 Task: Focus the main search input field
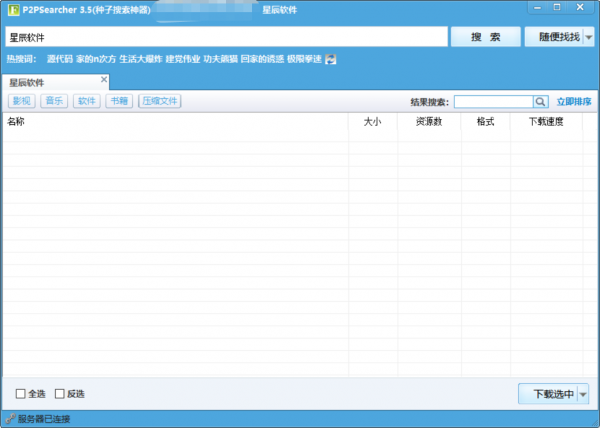coord(227,37)
